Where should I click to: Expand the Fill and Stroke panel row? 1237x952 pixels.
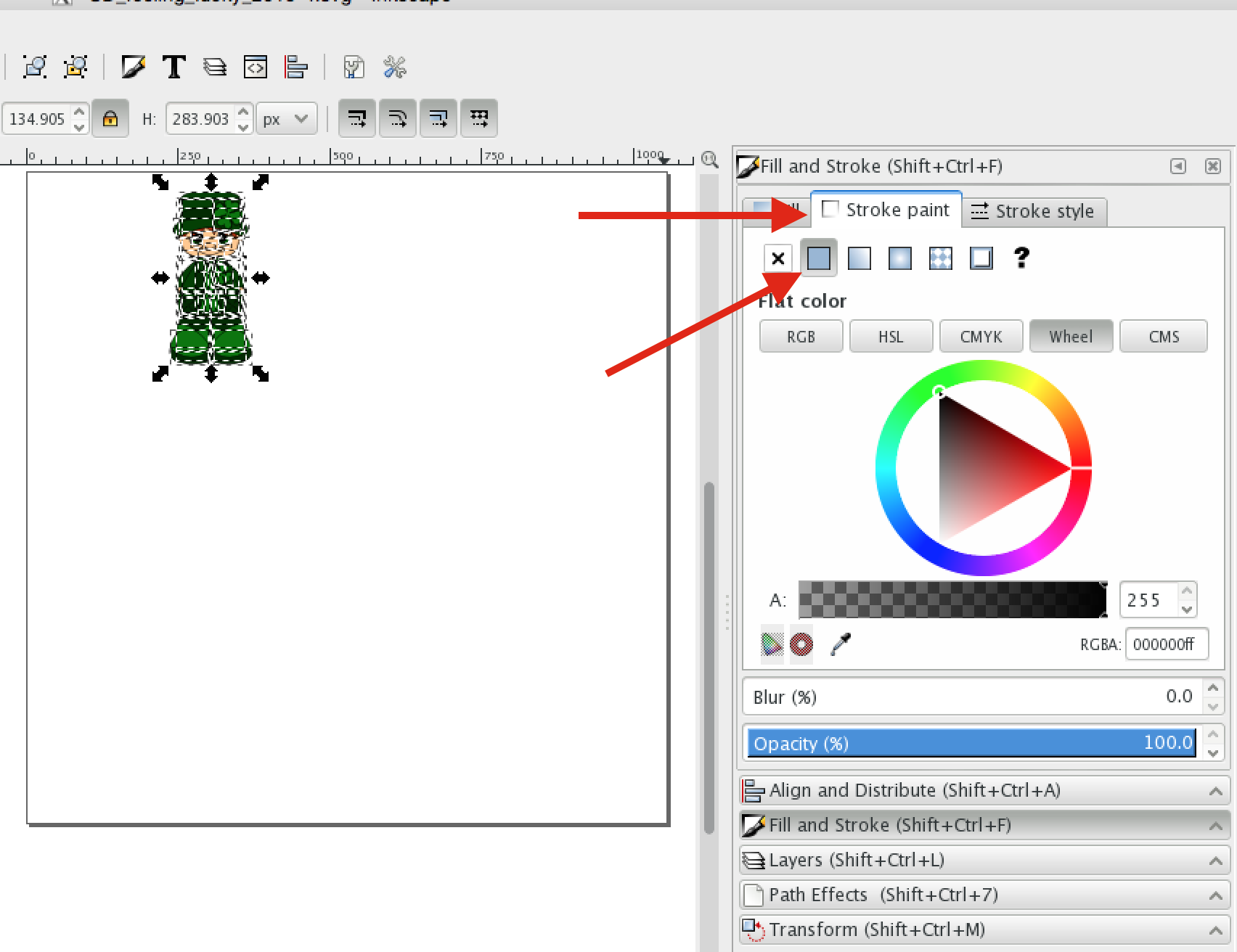[984, 825]
